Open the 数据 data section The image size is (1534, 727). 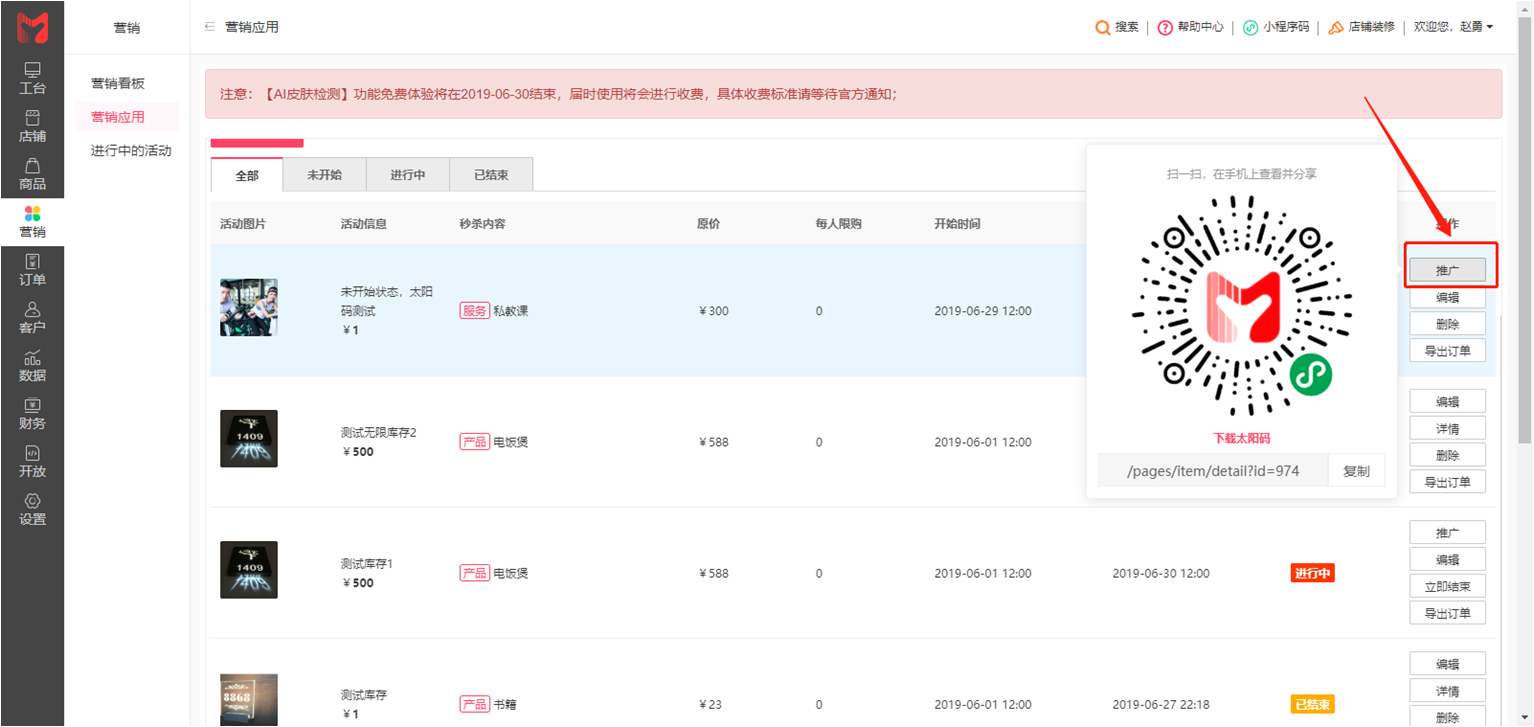click(32, 367)
